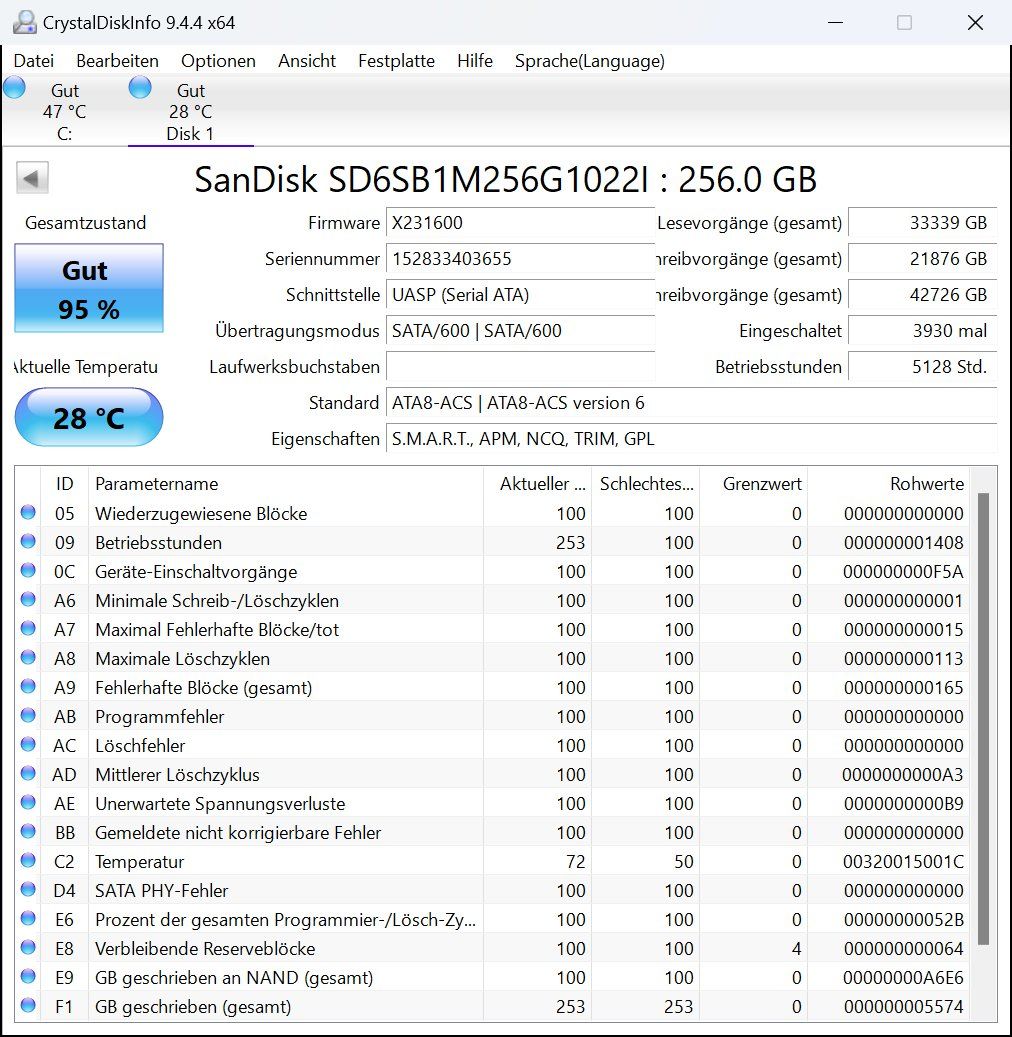Open the Sprache(Language) menu
The image size is (1012, 1037).
tap(589, 61)
